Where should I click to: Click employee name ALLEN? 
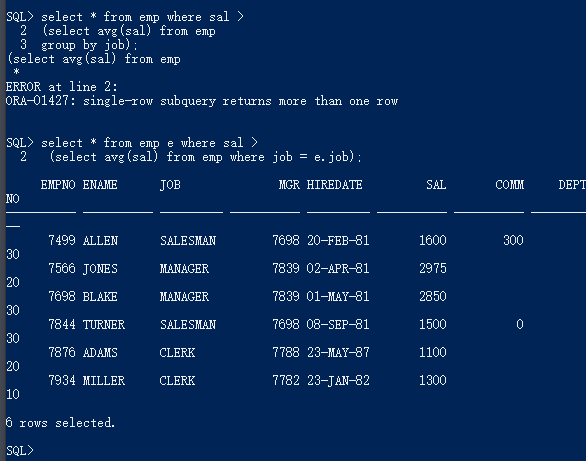(x=100, y=240)
